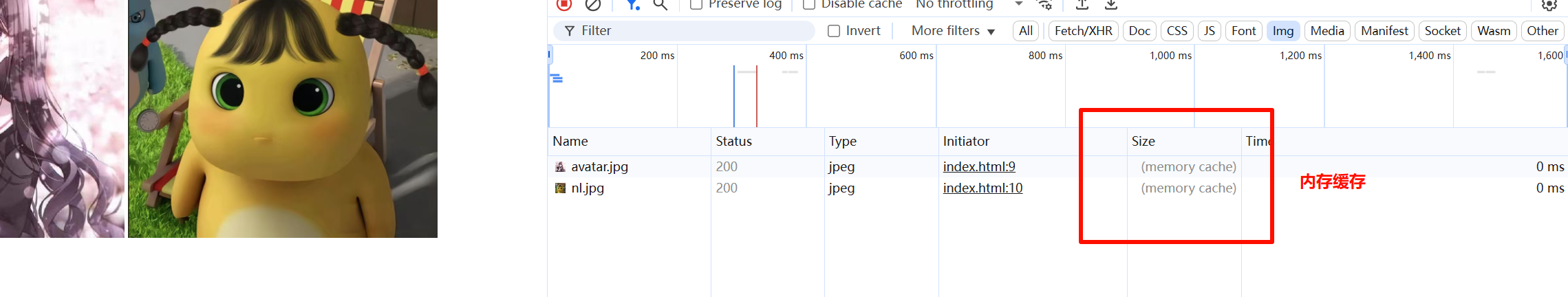
Task: Expand the More filters dropdown
Action: 953,31
